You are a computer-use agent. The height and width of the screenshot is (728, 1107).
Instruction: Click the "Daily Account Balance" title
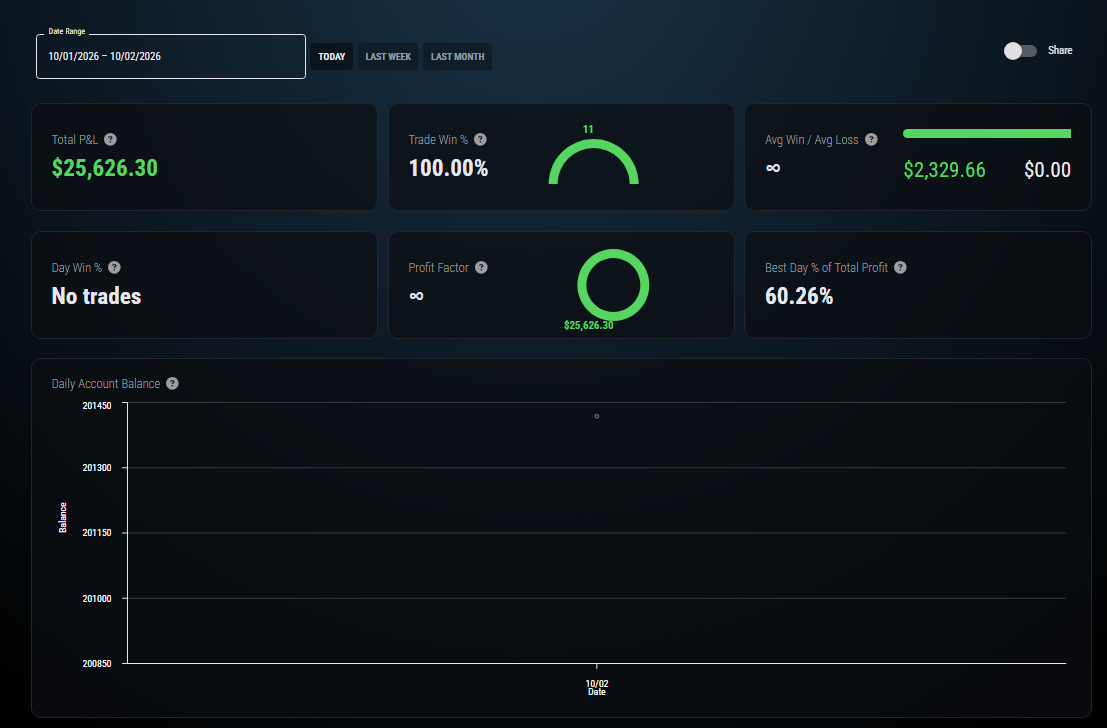pos(106,383)
